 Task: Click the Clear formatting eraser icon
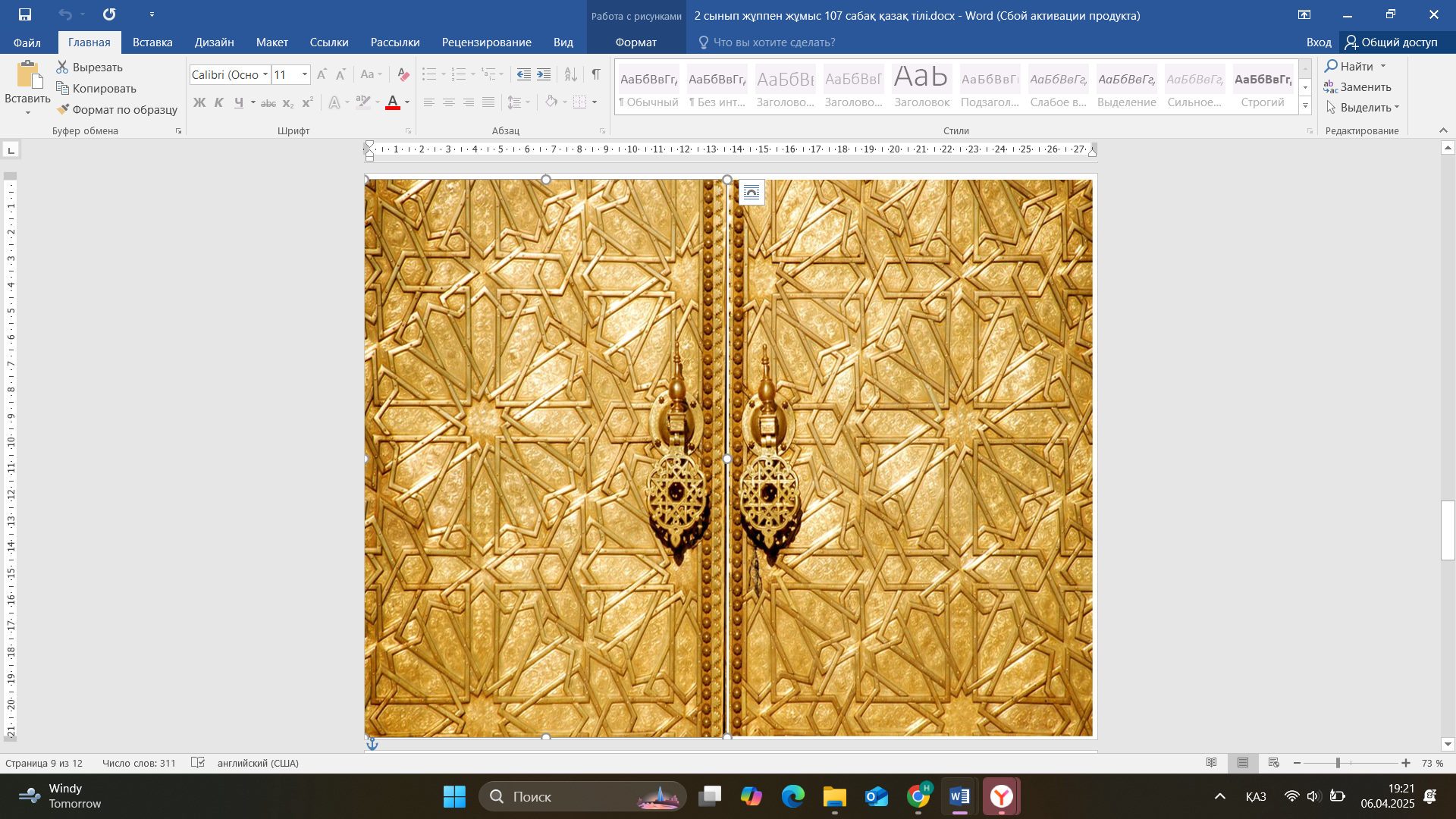(x=403, y=74)
